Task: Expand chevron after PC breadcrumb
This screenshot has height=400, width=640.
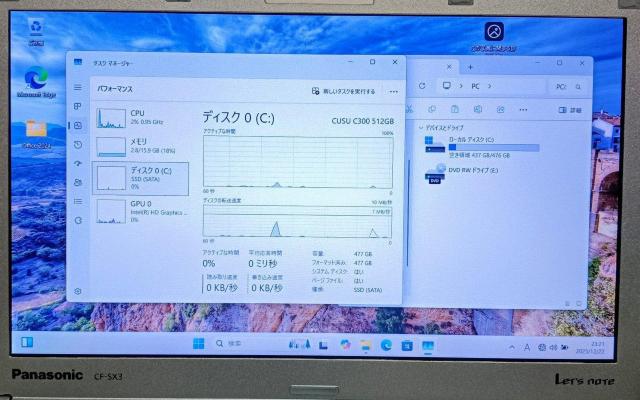Action: click(x=489, y=86)
